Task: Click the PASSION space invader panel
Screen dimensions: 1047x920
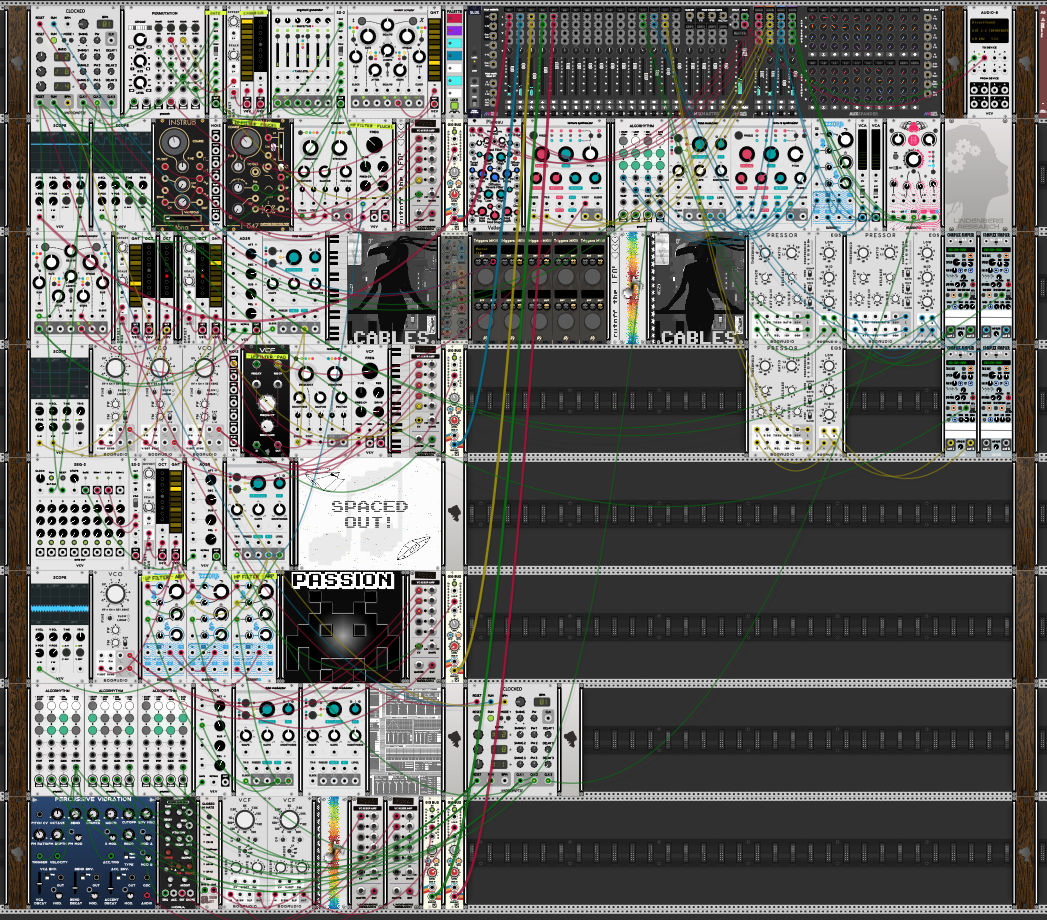Action: (344, 626)
